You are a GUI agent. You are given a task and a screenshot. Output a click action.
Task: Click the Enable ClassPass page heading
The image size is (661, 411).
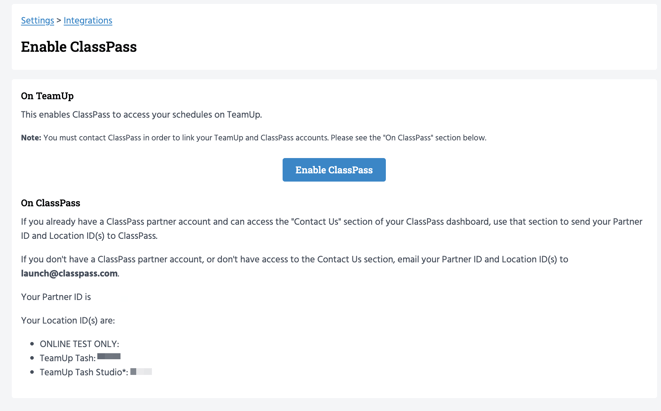(x=79, y=47)
